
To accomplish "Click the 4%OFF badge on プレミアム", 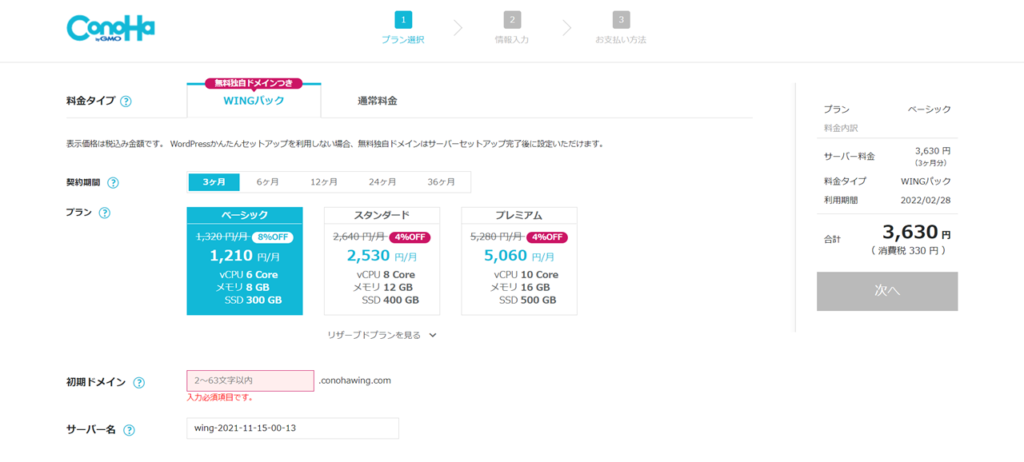I will (547, 237).
